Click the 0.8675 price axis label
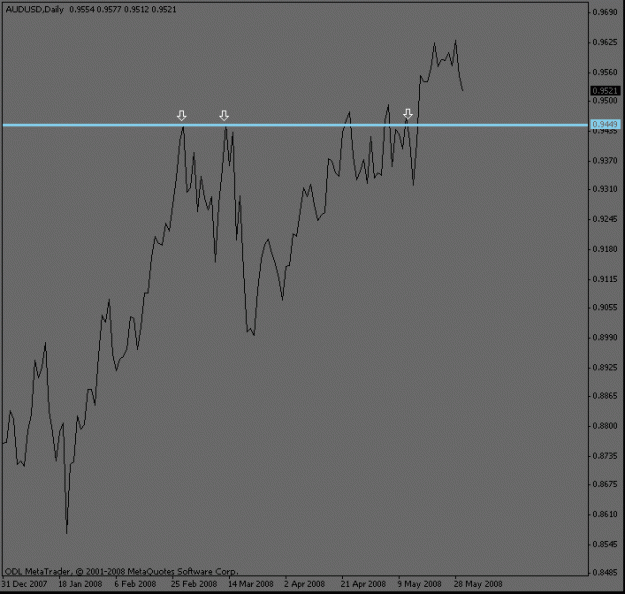 tap(605, 484)
